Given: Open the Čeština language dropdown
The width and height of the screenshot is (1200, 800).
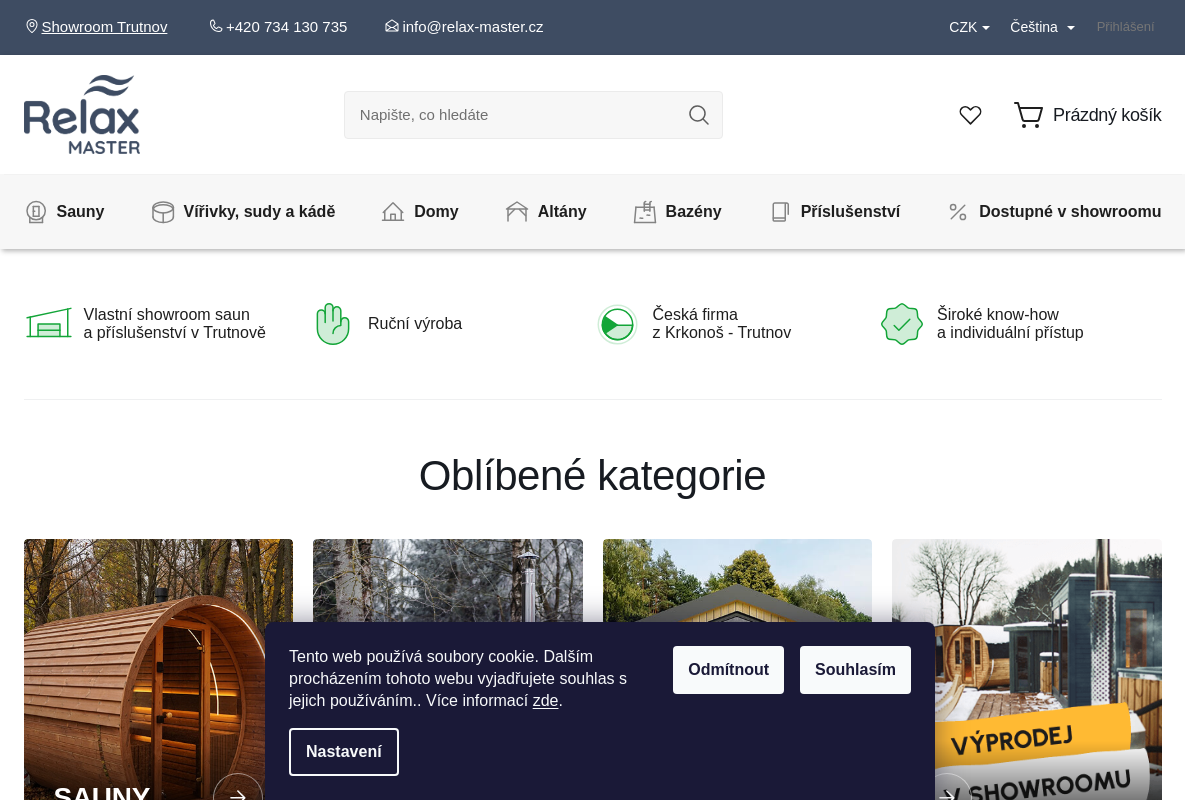Looking at the screenshot, I should tap(1042, 27).
